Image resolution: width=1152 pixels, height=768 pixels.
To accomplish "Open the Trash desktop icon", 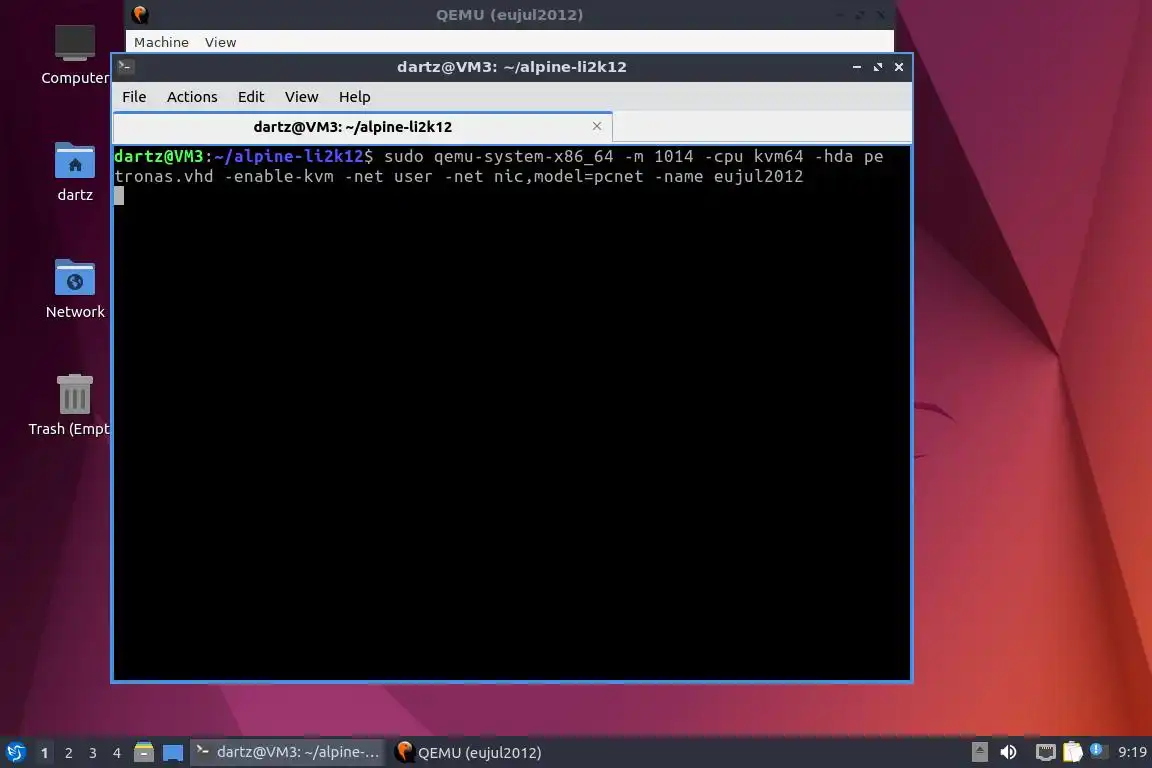I will [x=73, y=406].
